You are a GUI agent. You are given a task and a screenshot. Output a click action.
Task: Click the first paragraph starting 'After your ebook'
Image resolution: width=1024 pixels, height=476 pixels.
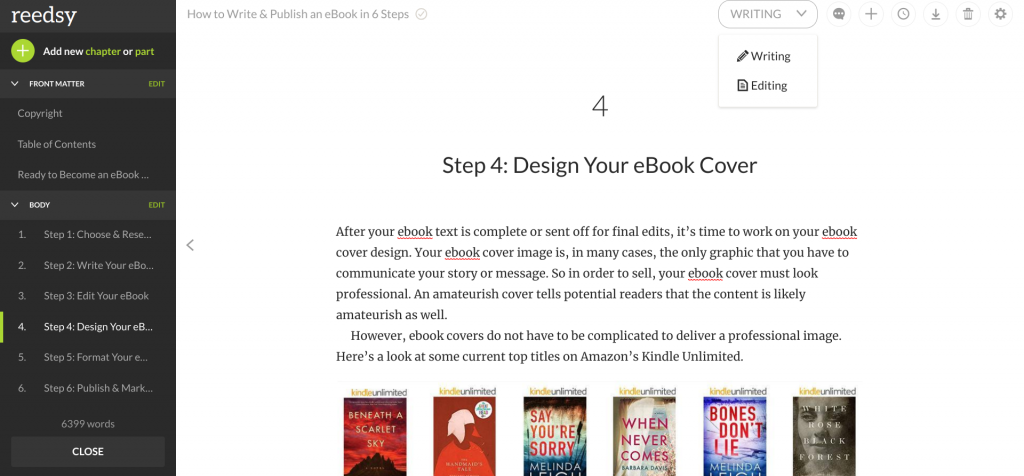[x=596, y=273]
